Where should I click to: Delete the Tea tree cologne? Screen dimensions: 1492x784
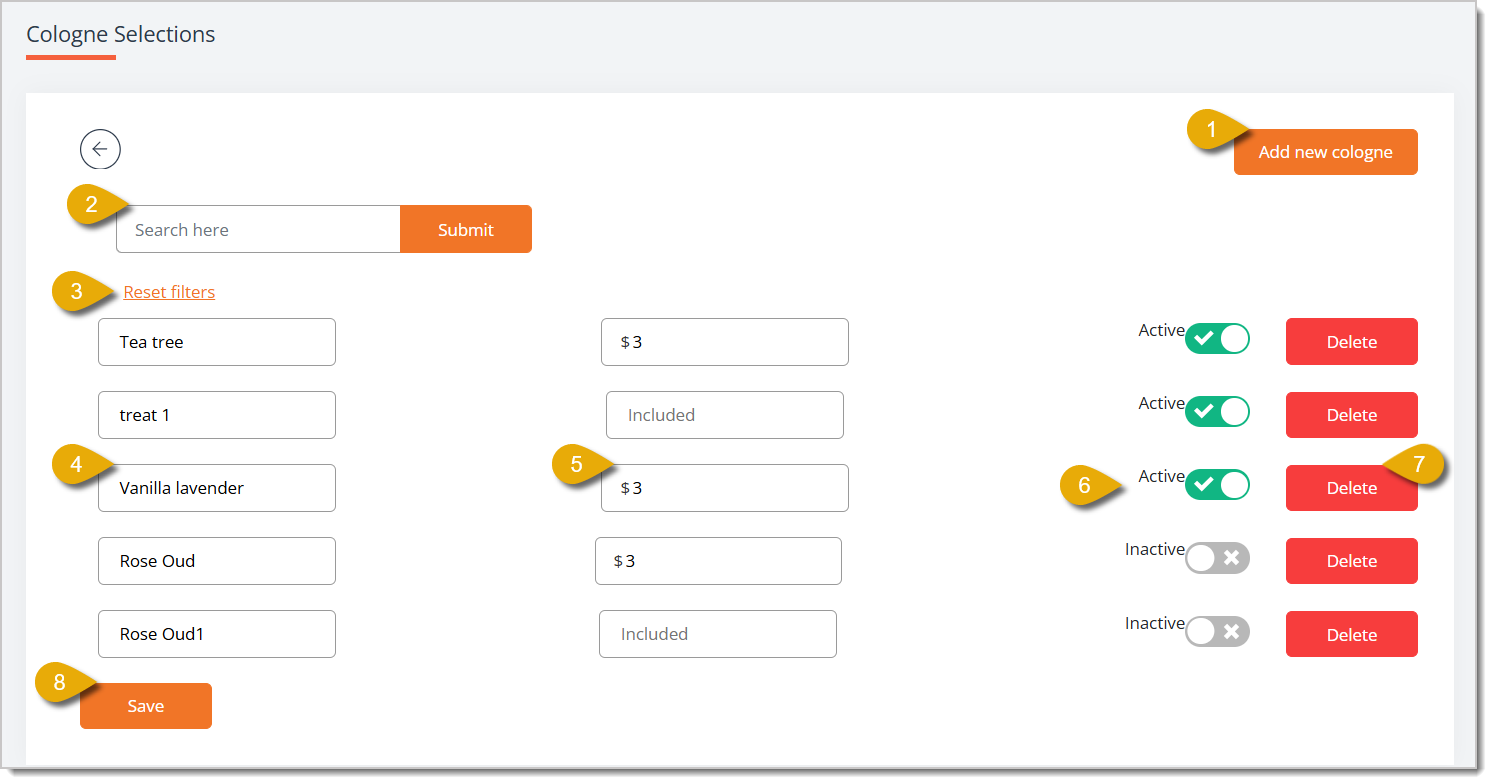coord(1352,342)
